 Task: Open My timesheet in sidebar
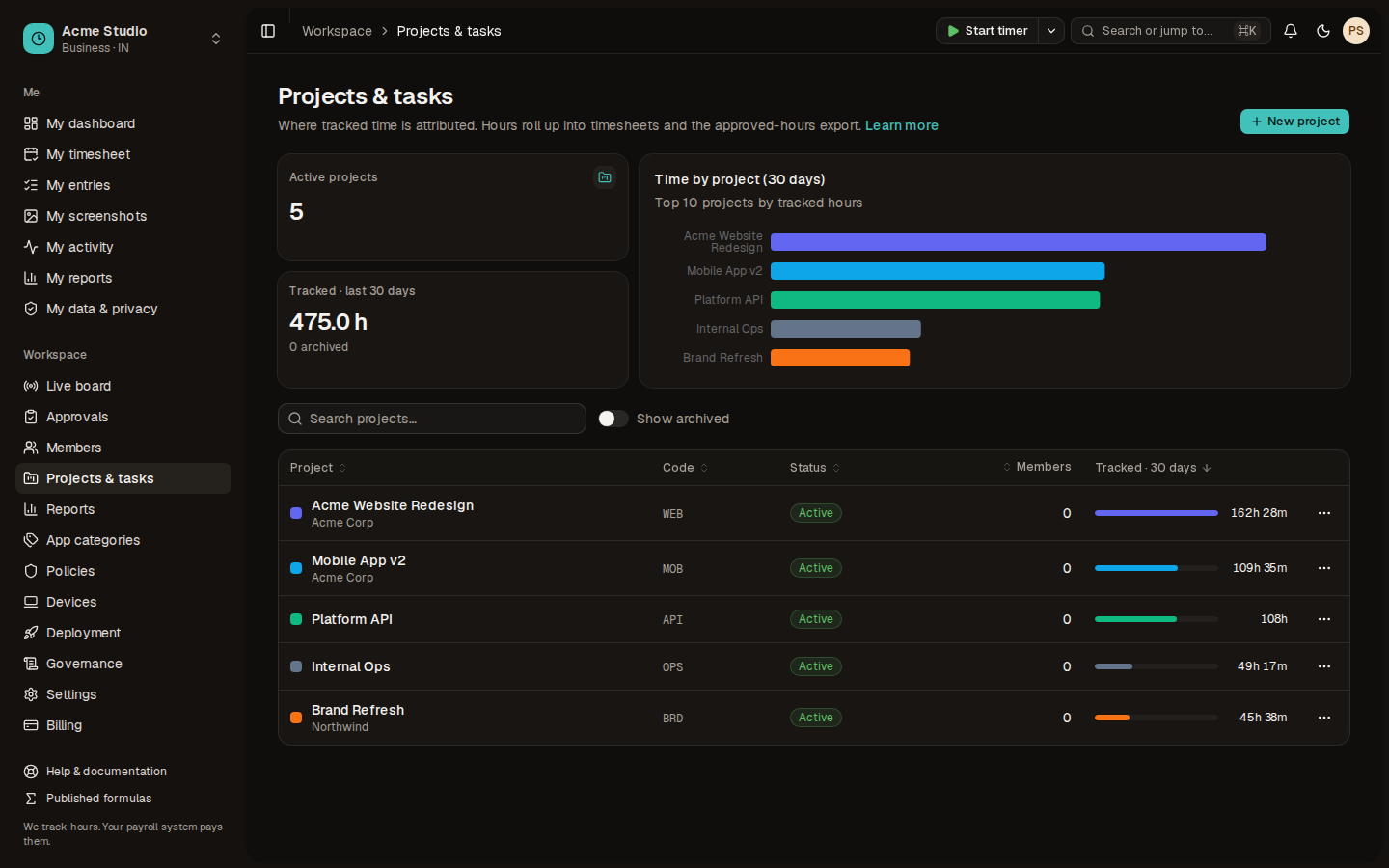[123, 154]
